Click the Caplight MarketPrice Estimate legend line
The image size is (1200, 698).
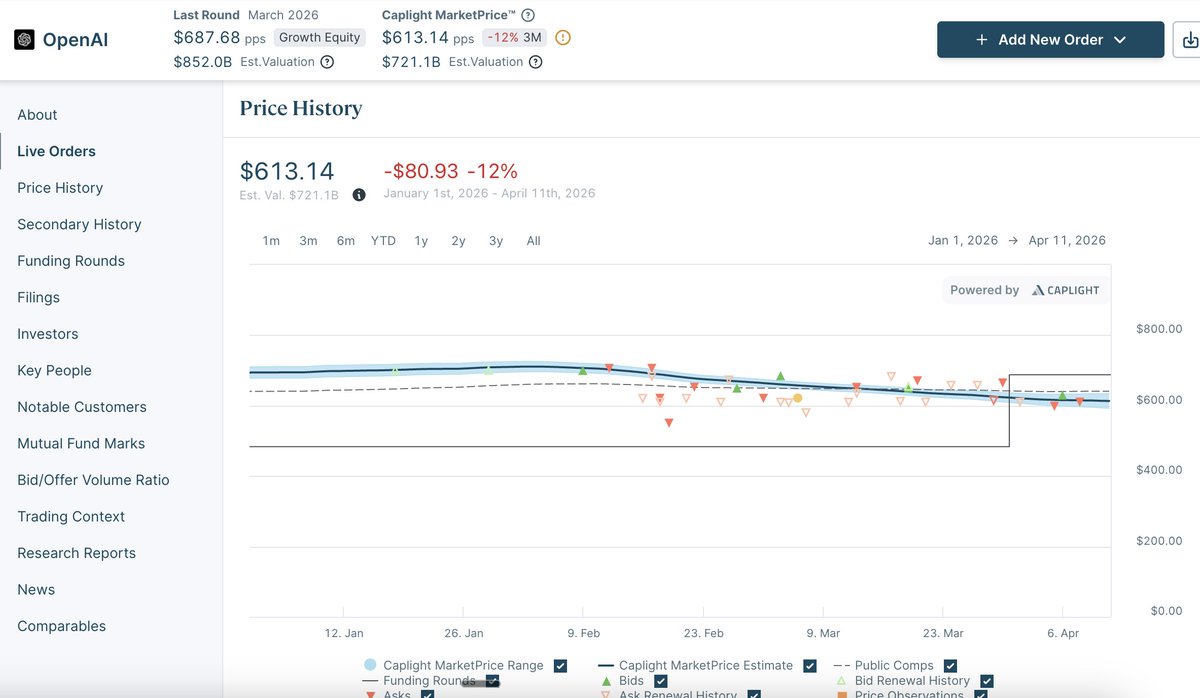(605, 665)
